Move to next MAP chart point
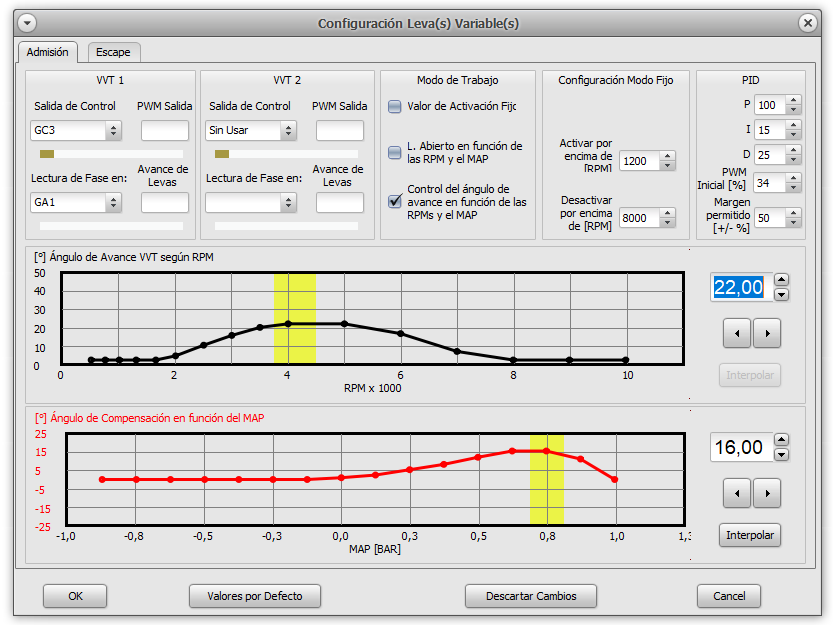 [x=767, y=494]
